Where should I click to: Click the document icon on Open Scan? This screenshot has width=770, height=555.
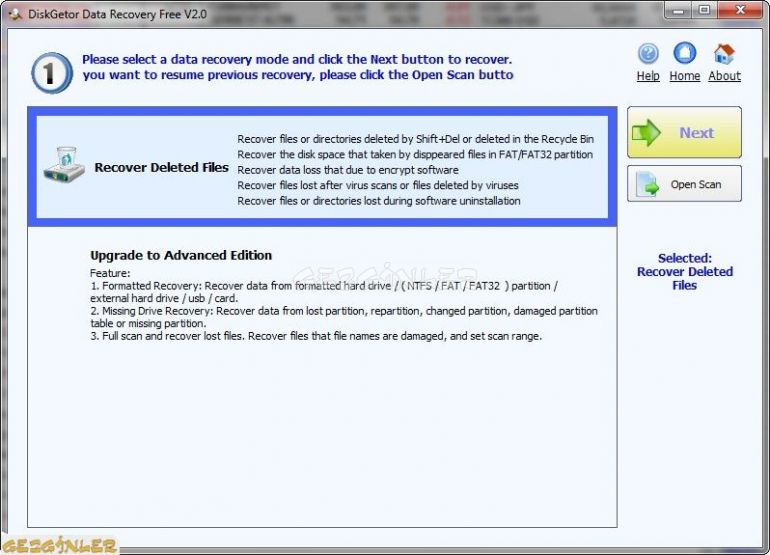pos(647,184)
